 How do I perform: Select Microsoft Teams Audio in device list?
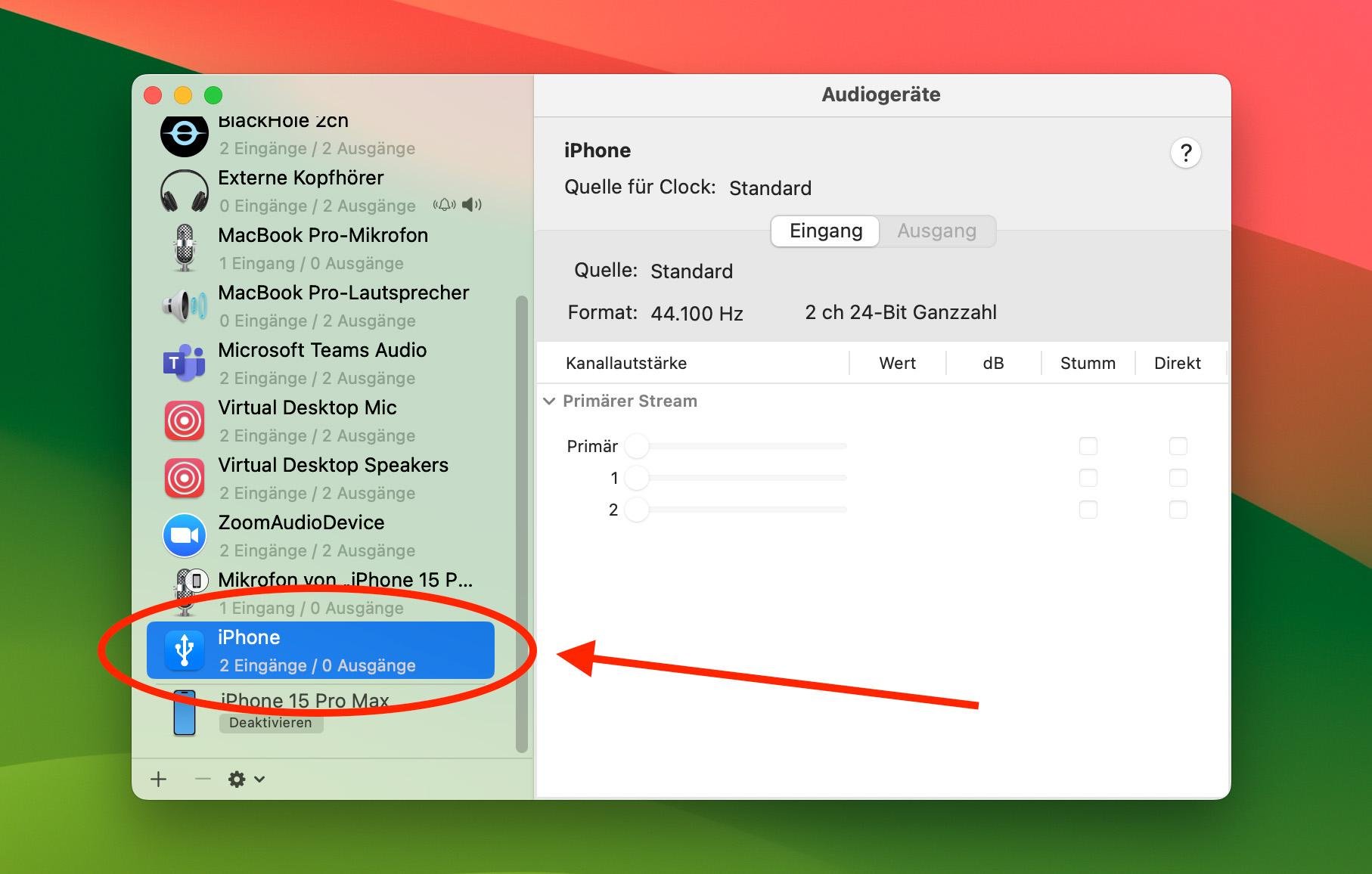(x=321, y=363)
